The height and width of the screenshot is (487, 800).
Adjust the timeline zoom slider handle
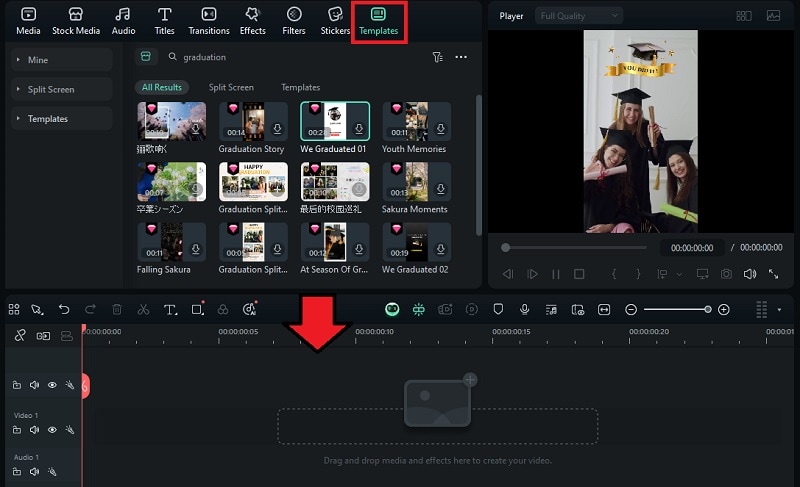tap(708, 310)
